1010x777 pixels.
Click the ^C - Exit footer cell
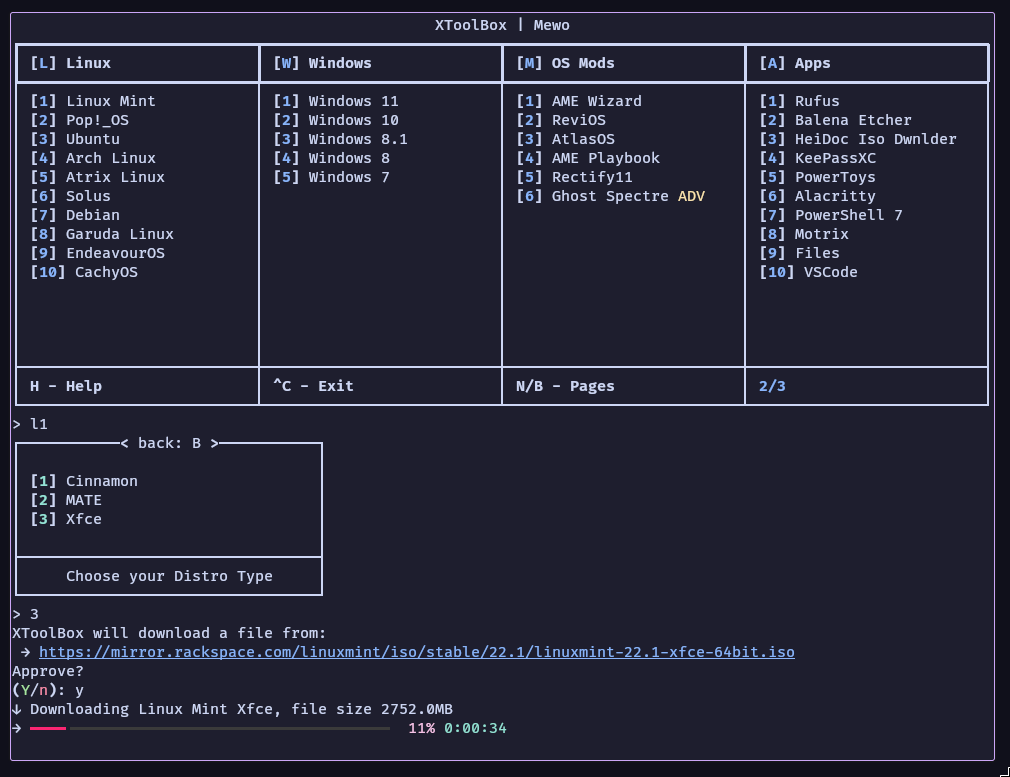tap(380, 387)
